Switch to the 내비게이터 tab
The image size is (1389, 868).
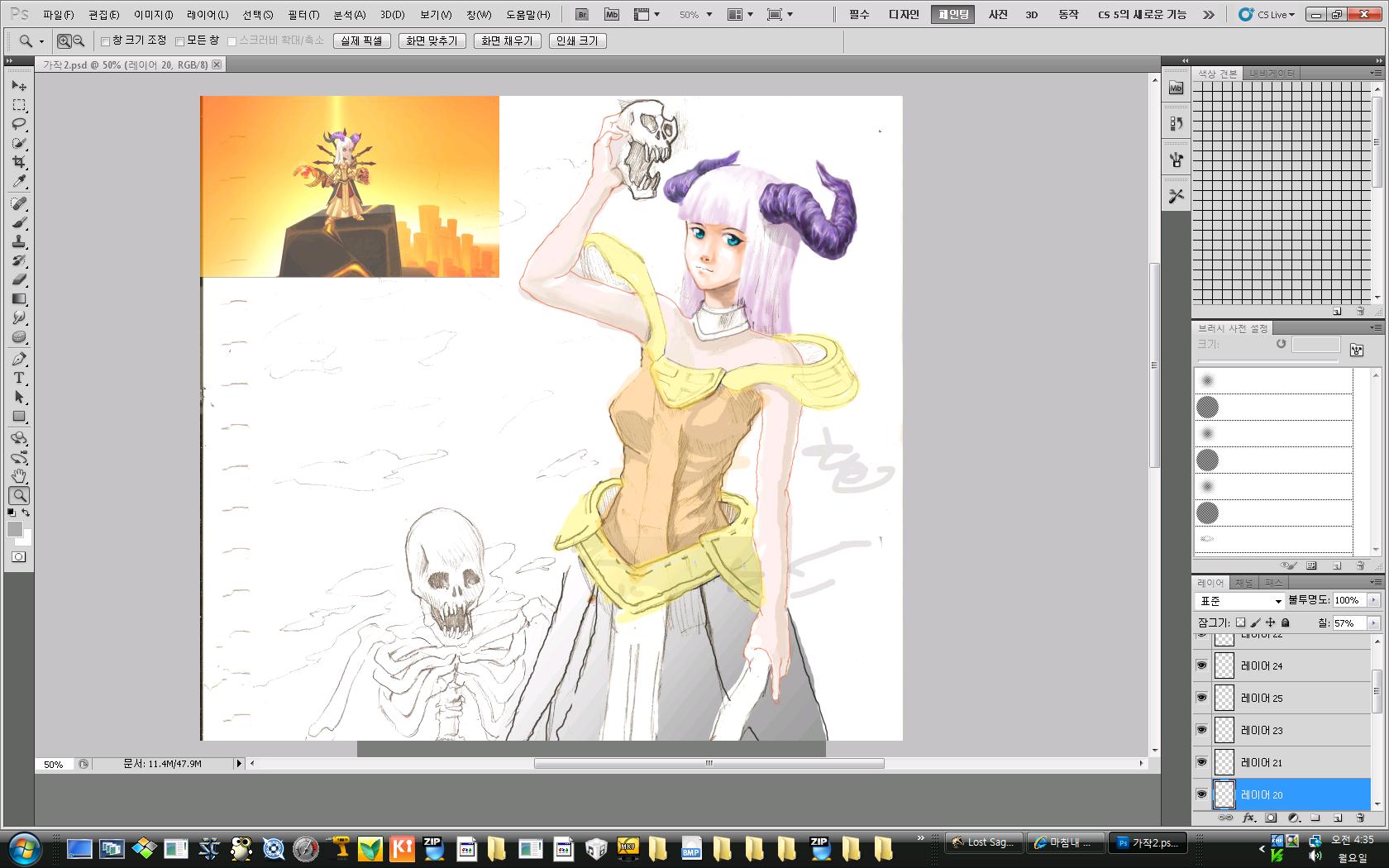[1272, 74]
